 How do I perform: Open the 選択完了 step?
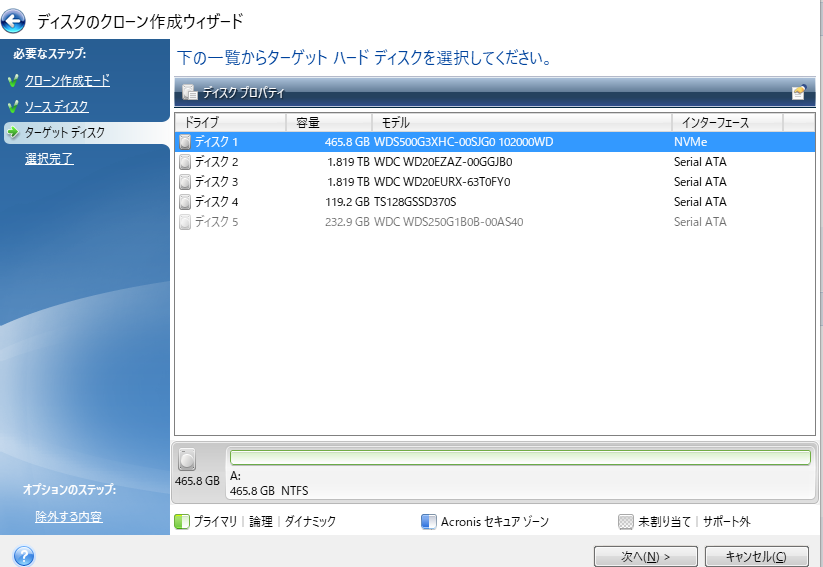(x=49, y=158)
